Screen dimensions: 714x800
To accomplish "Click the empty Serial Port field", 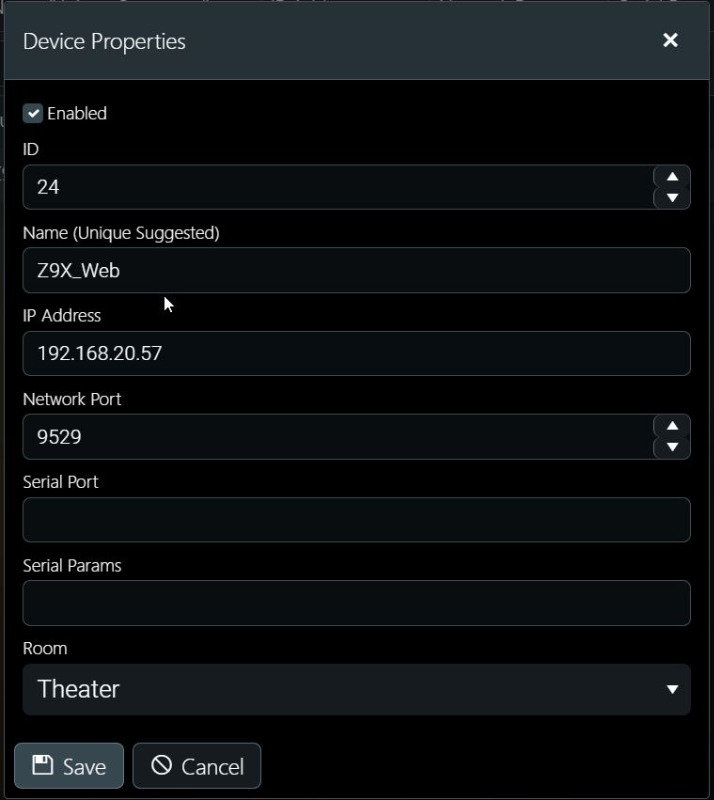I will (x=356, y=520).
